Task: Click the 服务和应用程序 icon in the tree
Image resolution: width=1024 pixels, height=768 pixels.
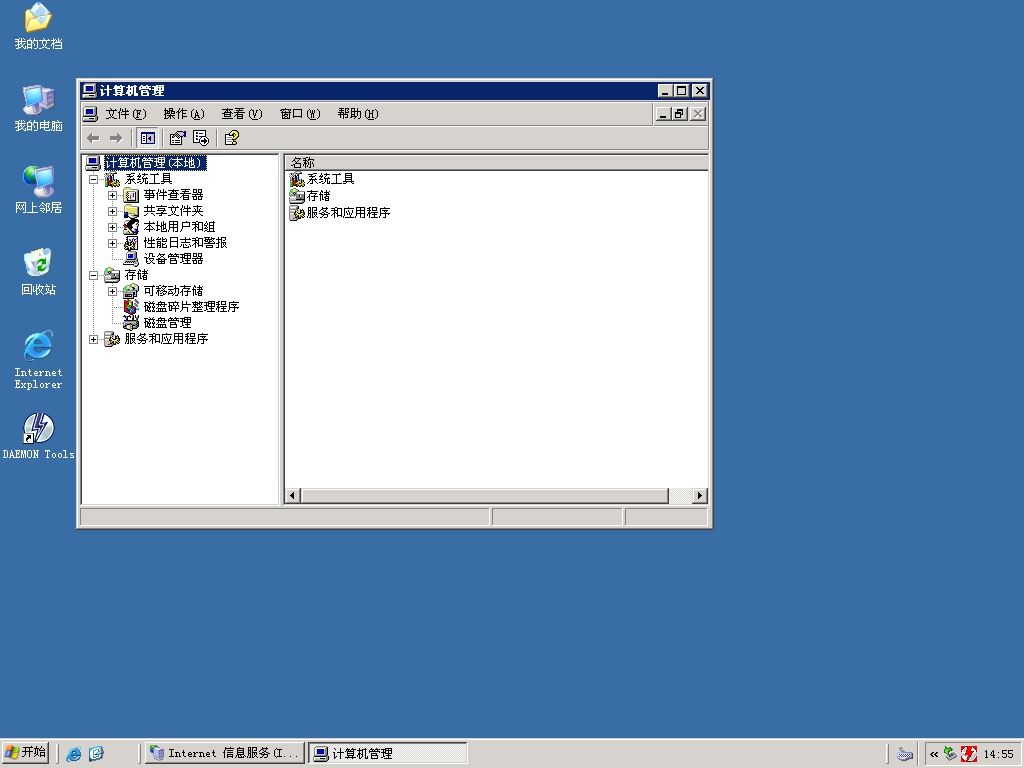Action: (x=112, y=338)
